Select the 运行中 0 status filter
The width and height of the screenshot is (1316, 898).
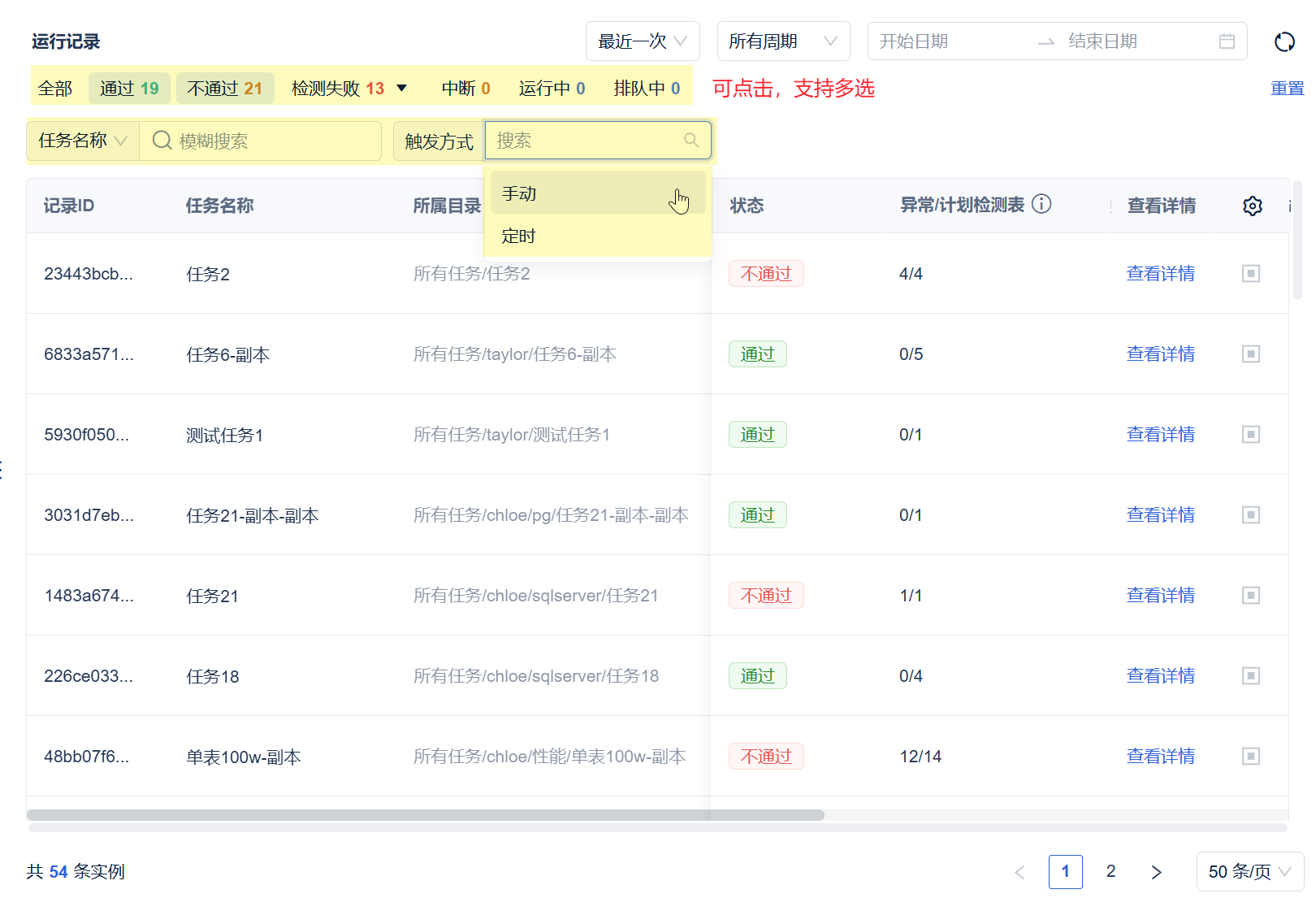pyautogui.click(x=552, y=89)
